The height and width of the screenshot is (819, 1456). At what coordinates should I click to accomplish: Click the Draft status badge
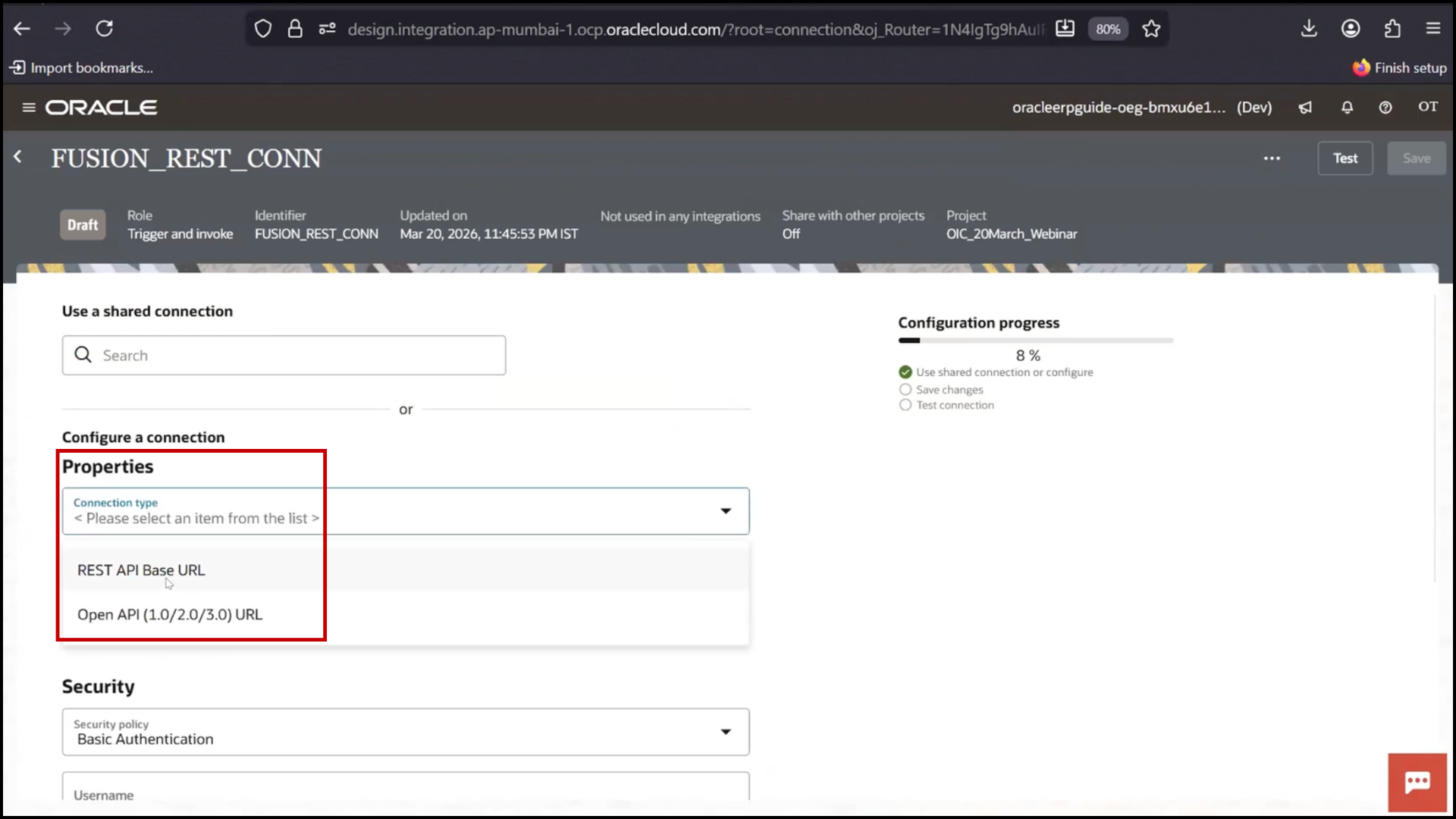pos(83,224)
